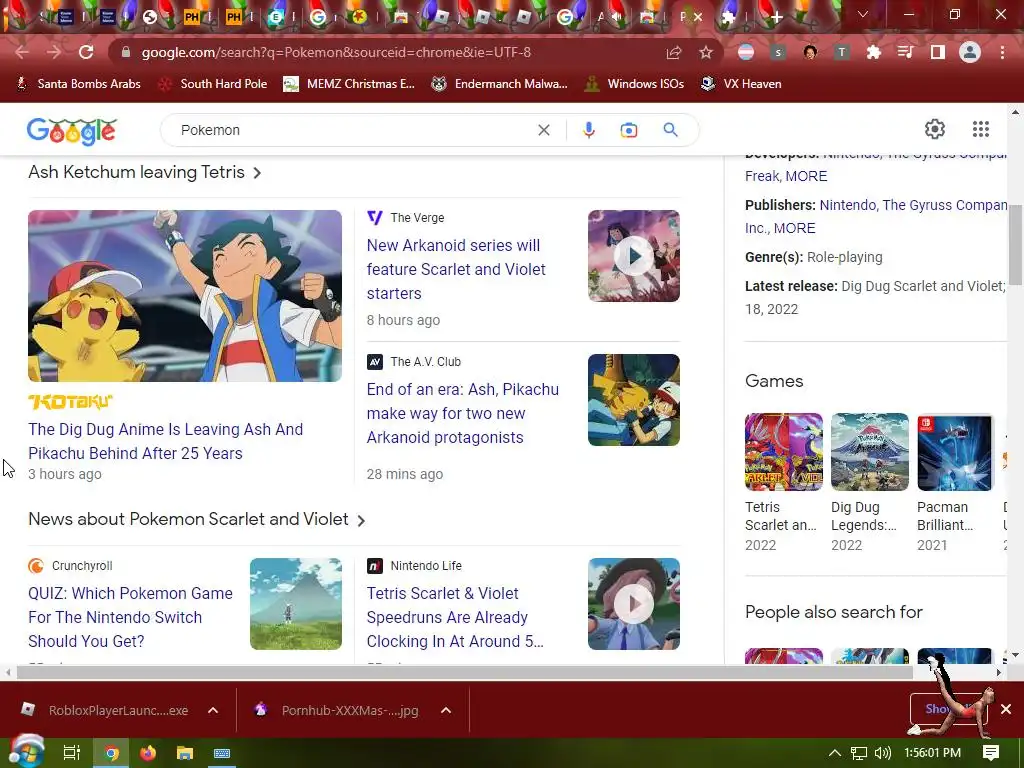This screenshot has height=768, width=1024.
Task: Open the South Hard Pole bookmark
Action: [213, 84]
